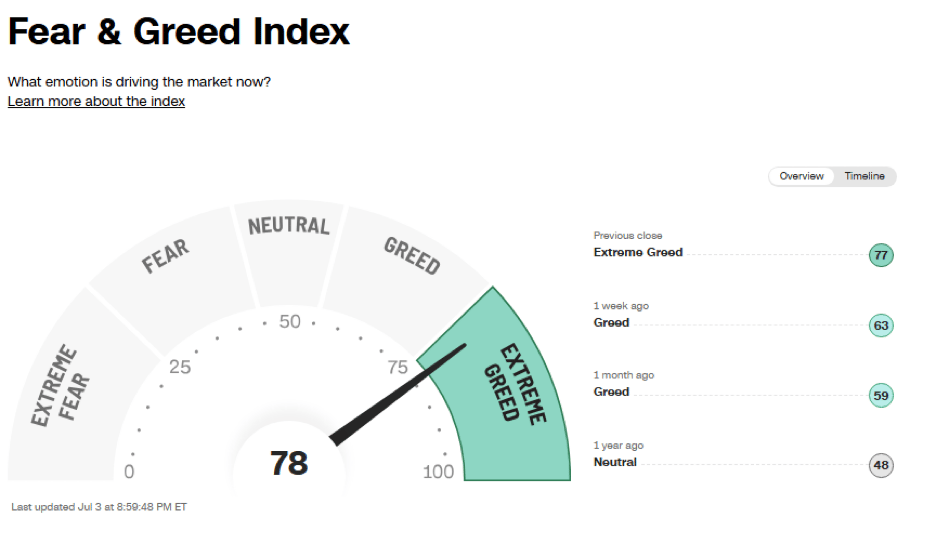Click the Last updated timestamp text
Screen dimensions: 936x544
[99, 507]
